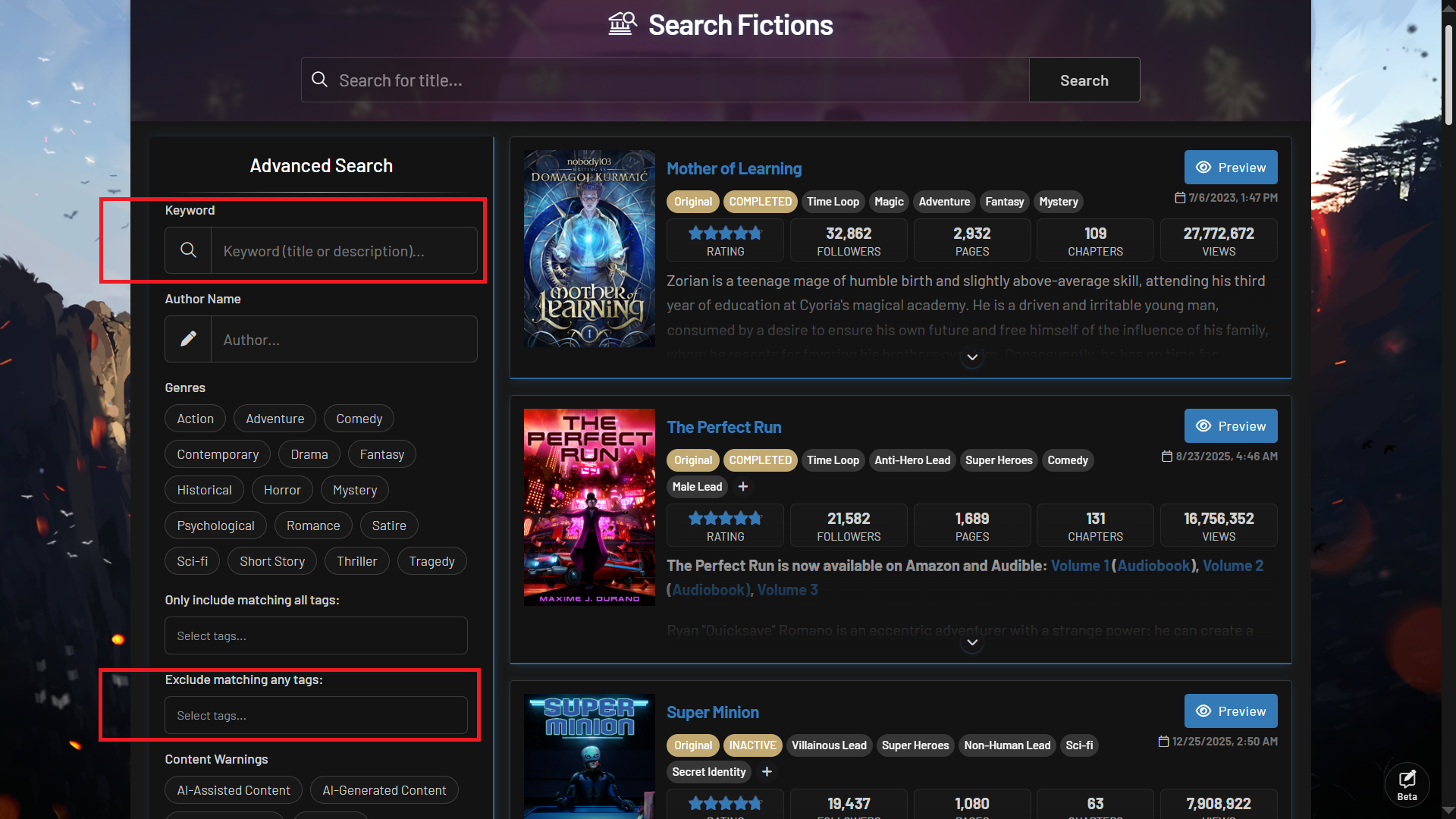Screen dimensions: 1456x819
Task: Open the Beta feedback icon
Action: pos(1407,784)
